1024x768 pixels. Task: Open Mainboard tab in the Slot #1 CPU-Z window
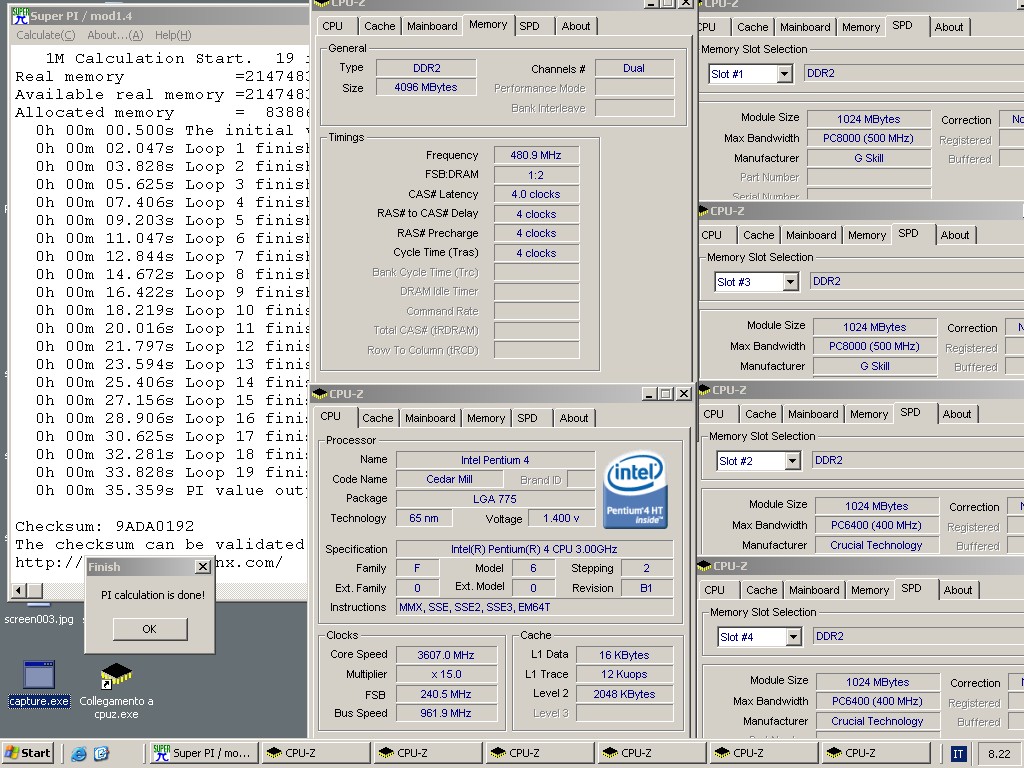tap(805, 27)
